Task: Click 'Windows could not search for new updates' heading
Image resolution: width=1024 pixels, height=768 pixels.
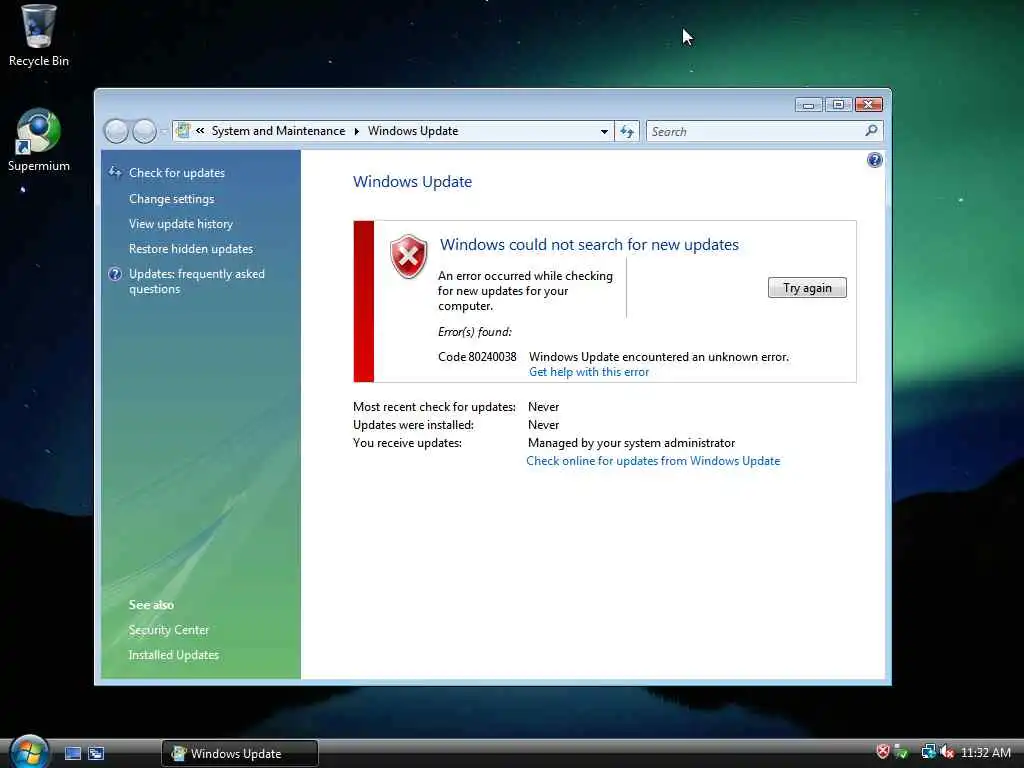Action: [590, 245]
